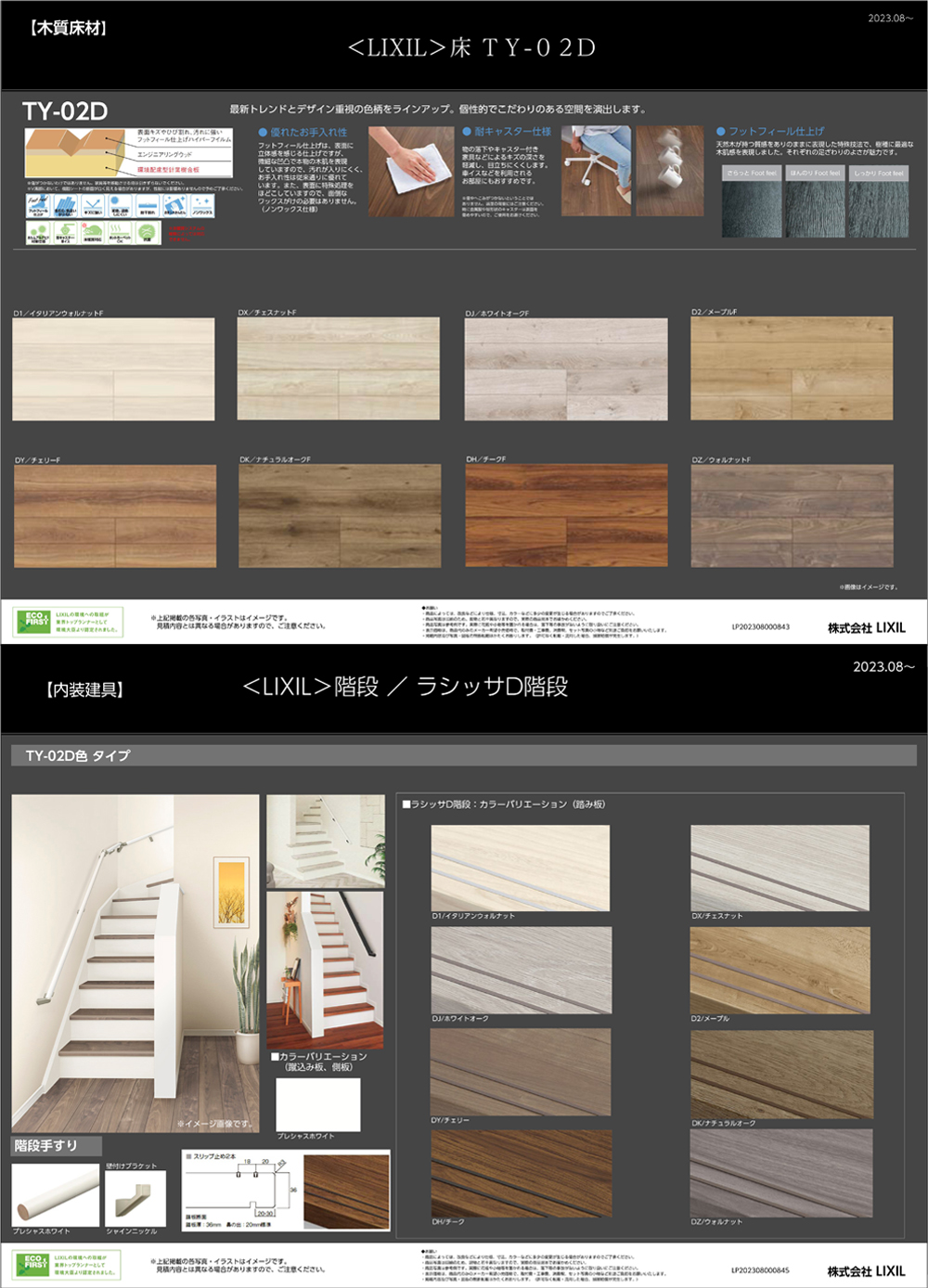Pick the DK/ナチュラルオーク stair tread sample
Viewport: 928px width, 1288px height.
click(x=781, y=1074)
